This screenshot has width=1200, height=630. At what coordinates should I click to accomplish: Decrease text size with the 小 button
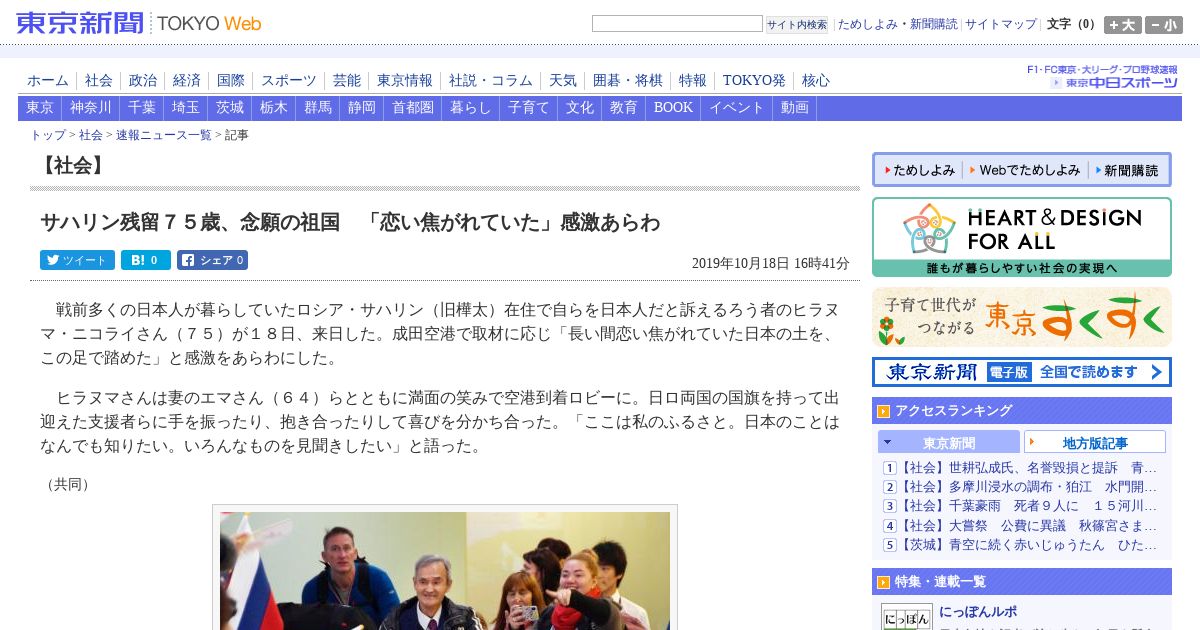(x=1164, y=25)
